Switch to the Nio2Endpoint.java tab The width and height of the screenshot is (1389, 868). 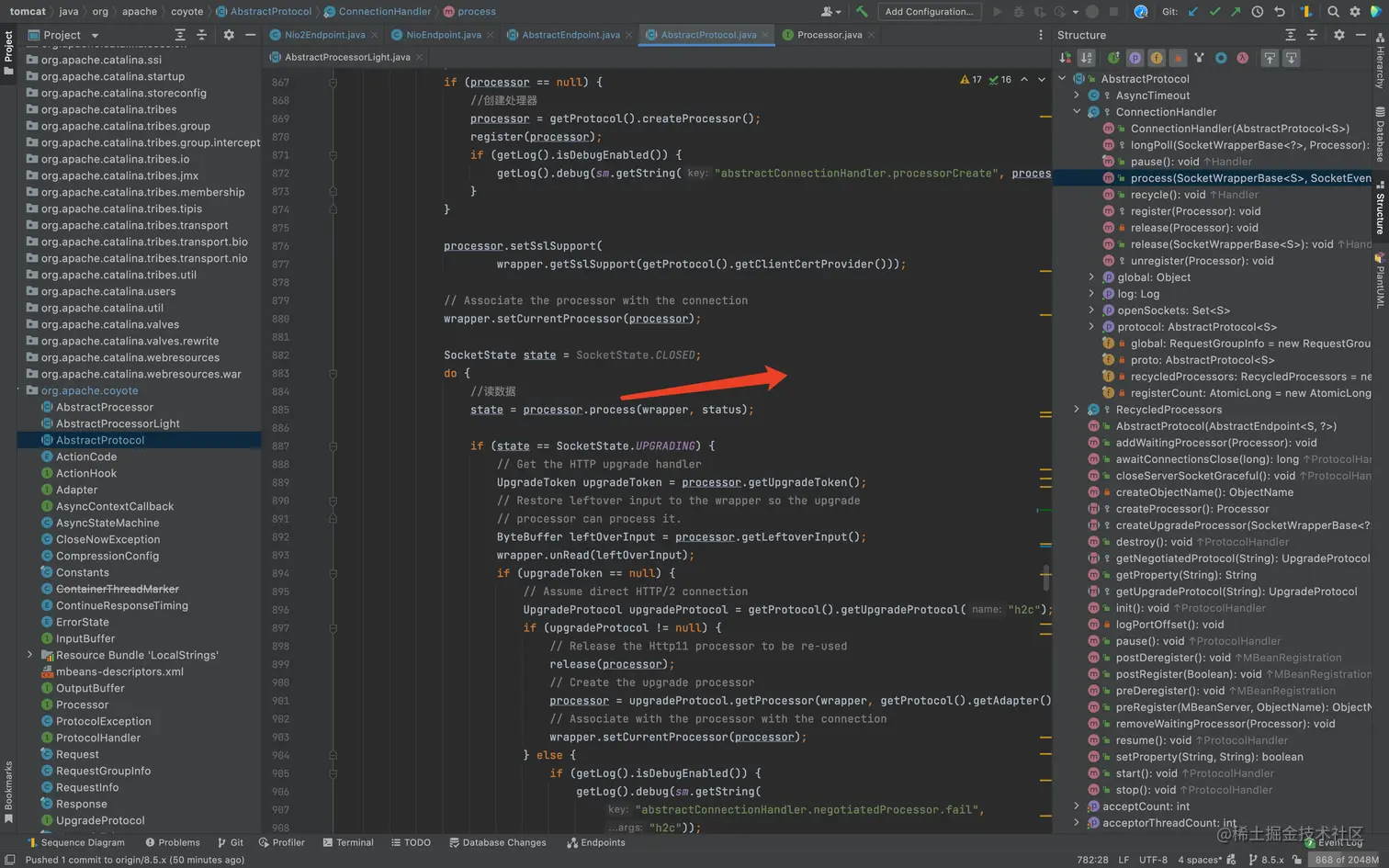tap(324, 35)
